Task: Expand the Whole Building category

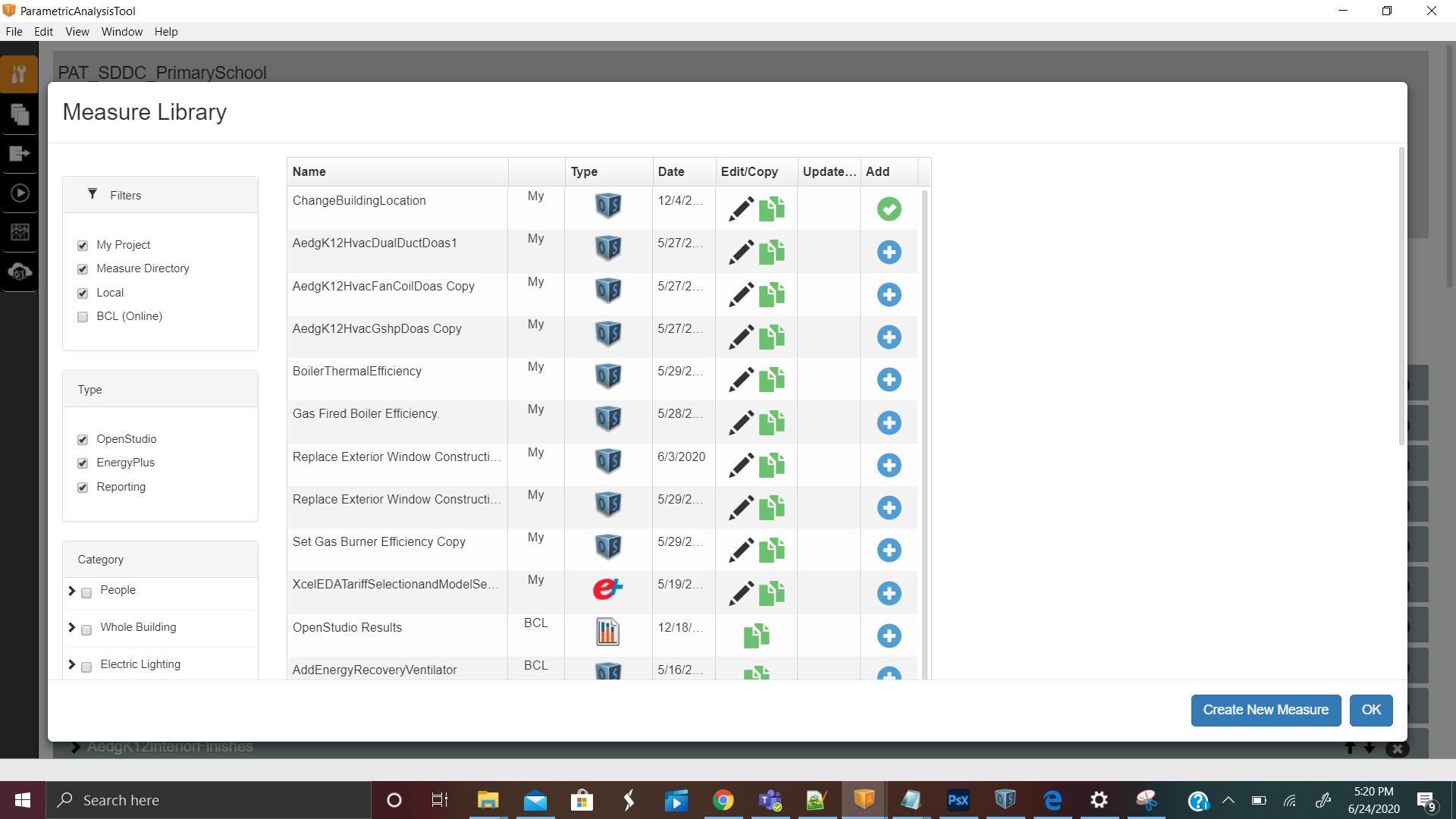Action: point(72,628)
